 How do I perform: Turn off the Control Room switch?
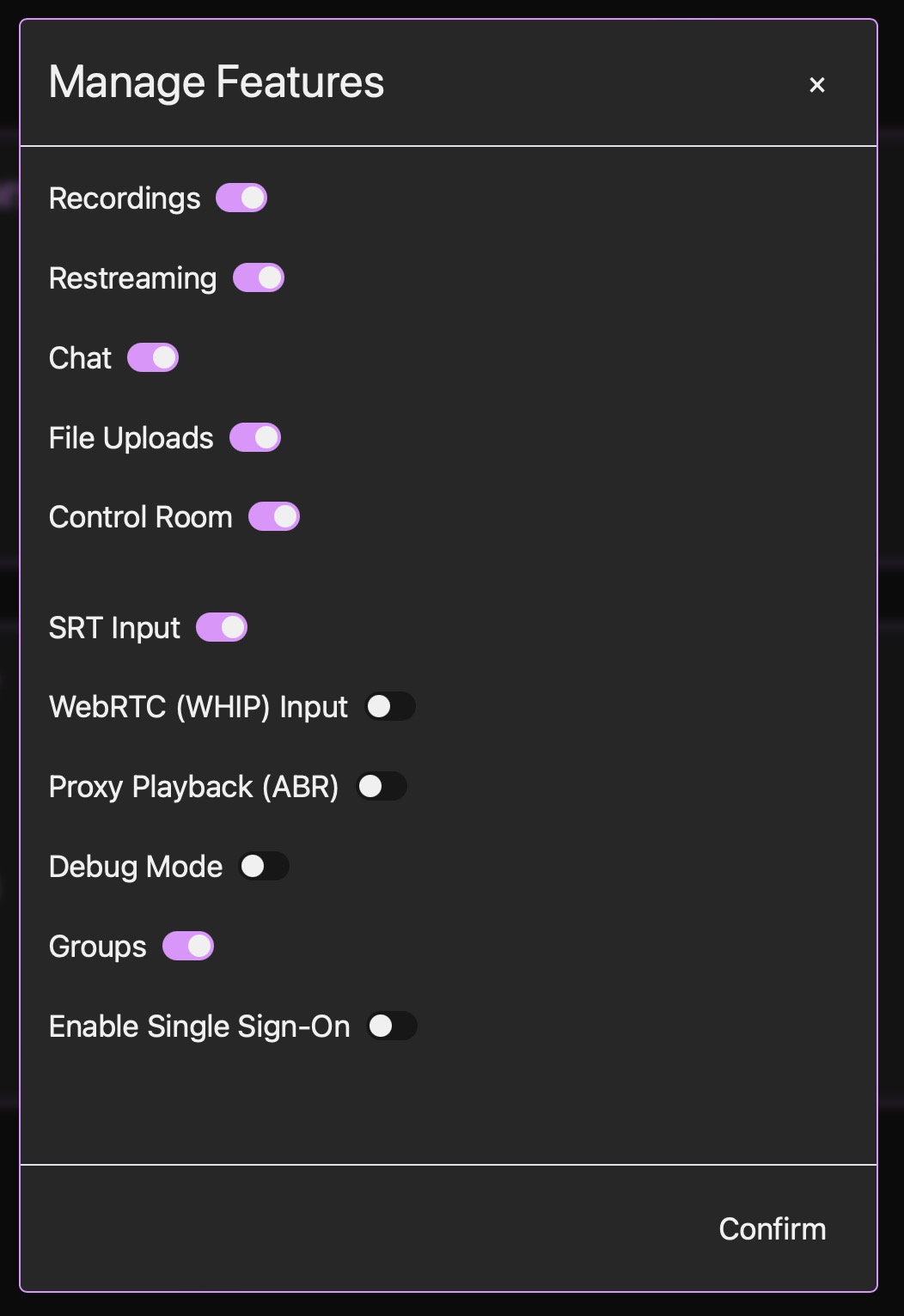[x=274, y=517]
